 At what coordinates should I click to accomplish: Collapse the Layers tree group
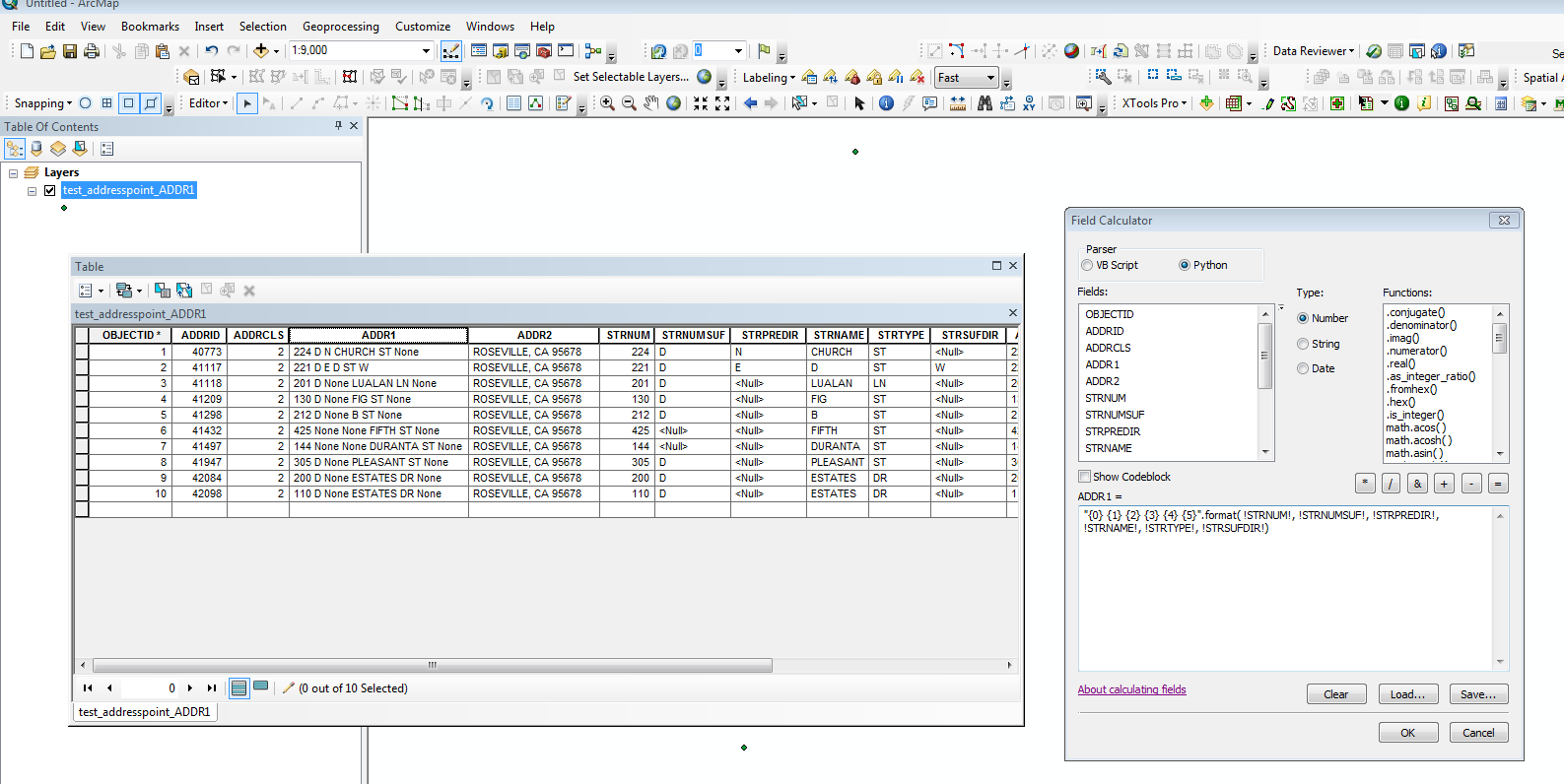[14, 173]
